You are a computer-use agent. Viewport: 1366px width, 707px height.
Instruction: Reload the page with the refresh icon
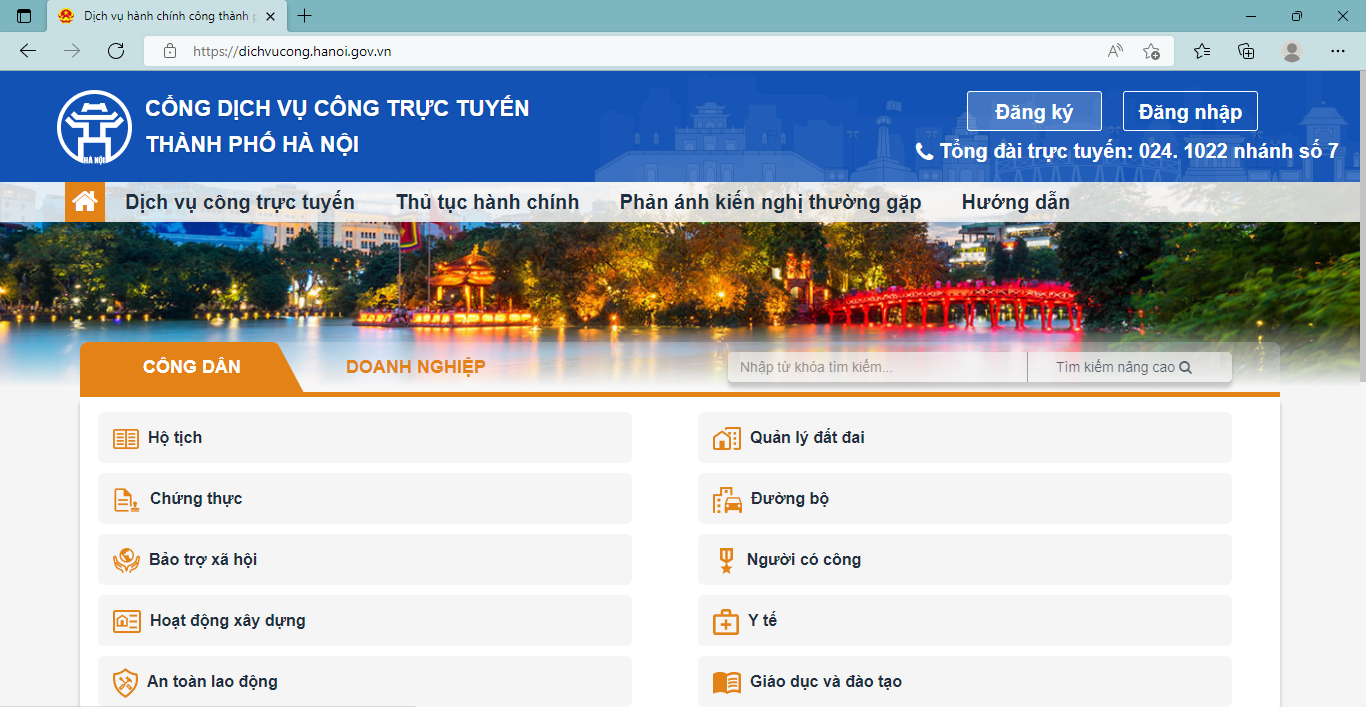[116, 51]
